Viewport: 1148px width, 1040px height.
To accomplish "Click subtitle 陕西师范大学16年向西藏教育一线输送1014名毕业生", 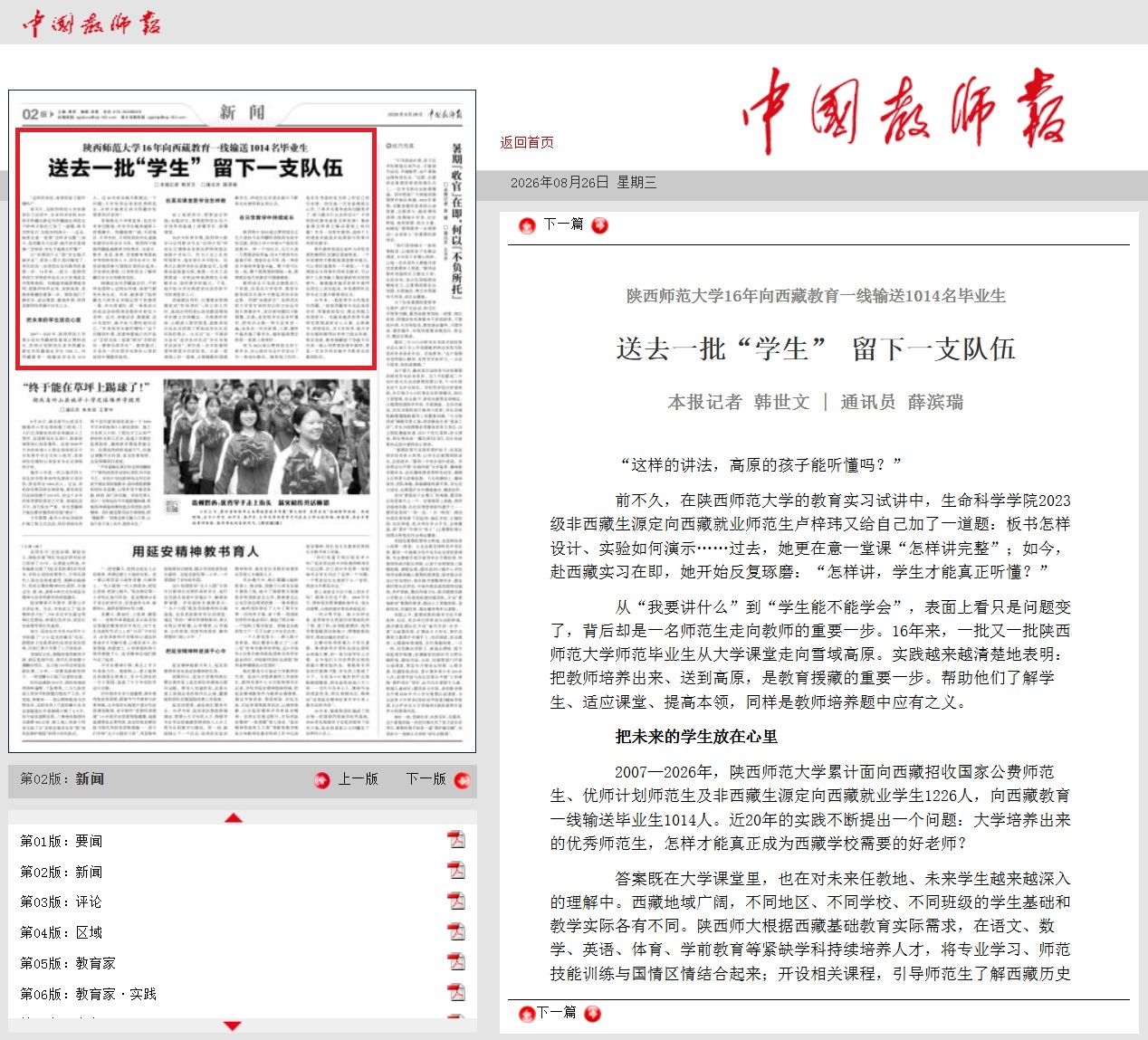I will [x=817, y=296].
